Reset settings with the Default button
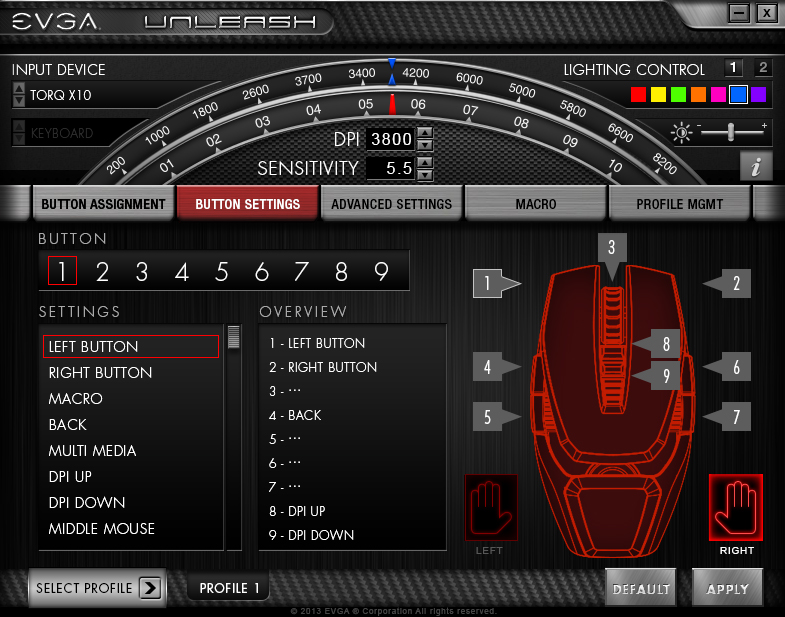Image resolution: width=785 pixels, height=617 pixels. (x=640, y=589)
